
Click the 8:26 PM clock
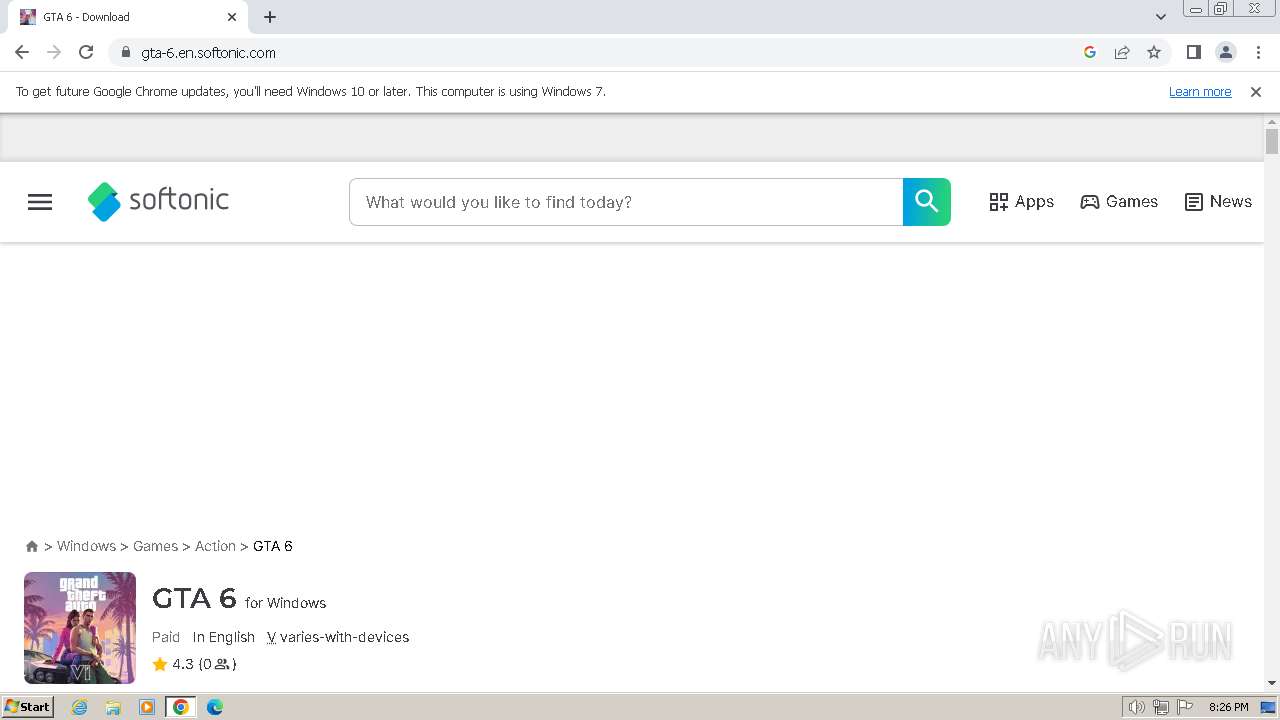coord(1228,707)
